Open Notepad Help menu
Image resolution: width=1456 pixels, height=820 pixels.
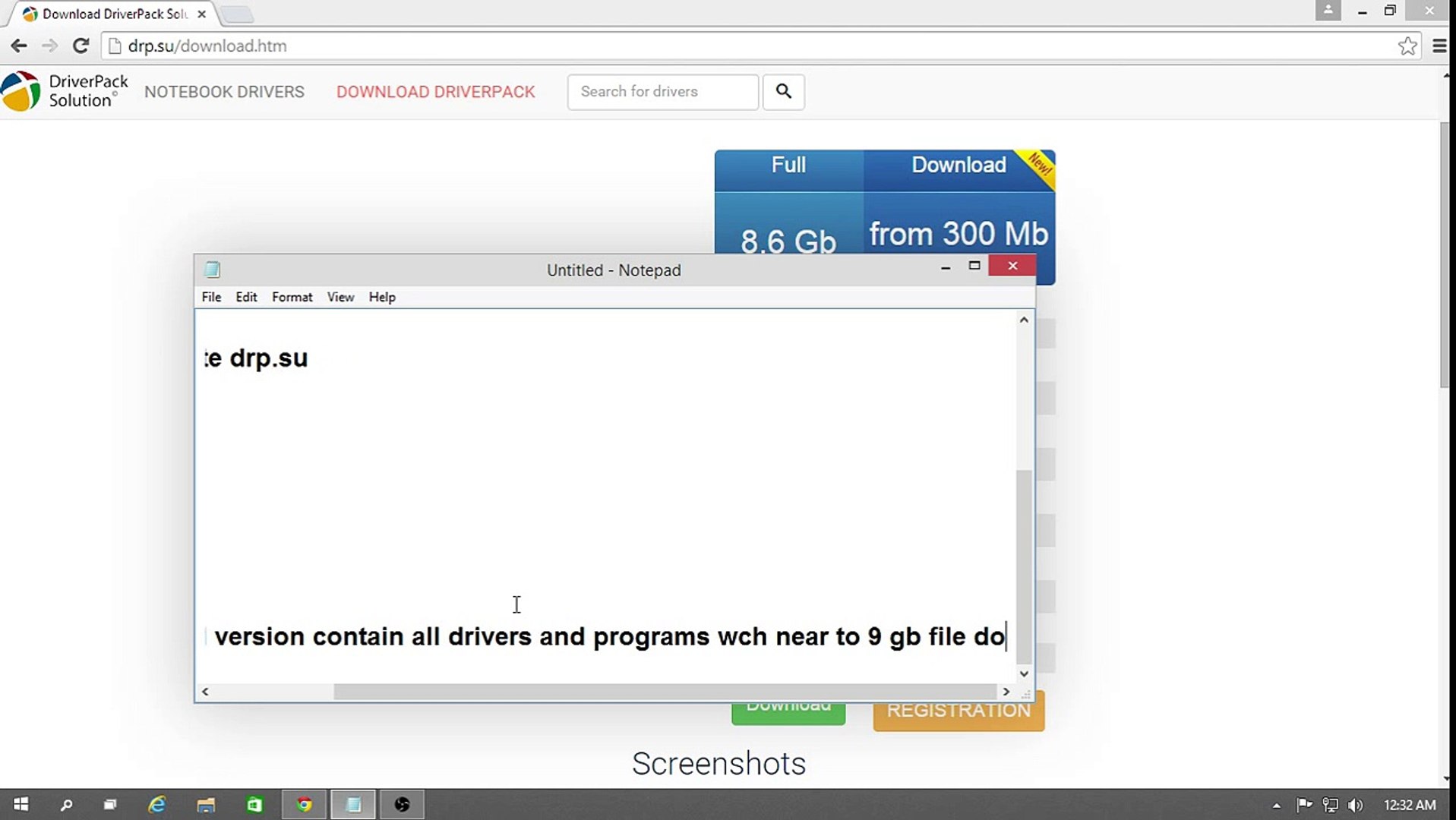[382, 297]
